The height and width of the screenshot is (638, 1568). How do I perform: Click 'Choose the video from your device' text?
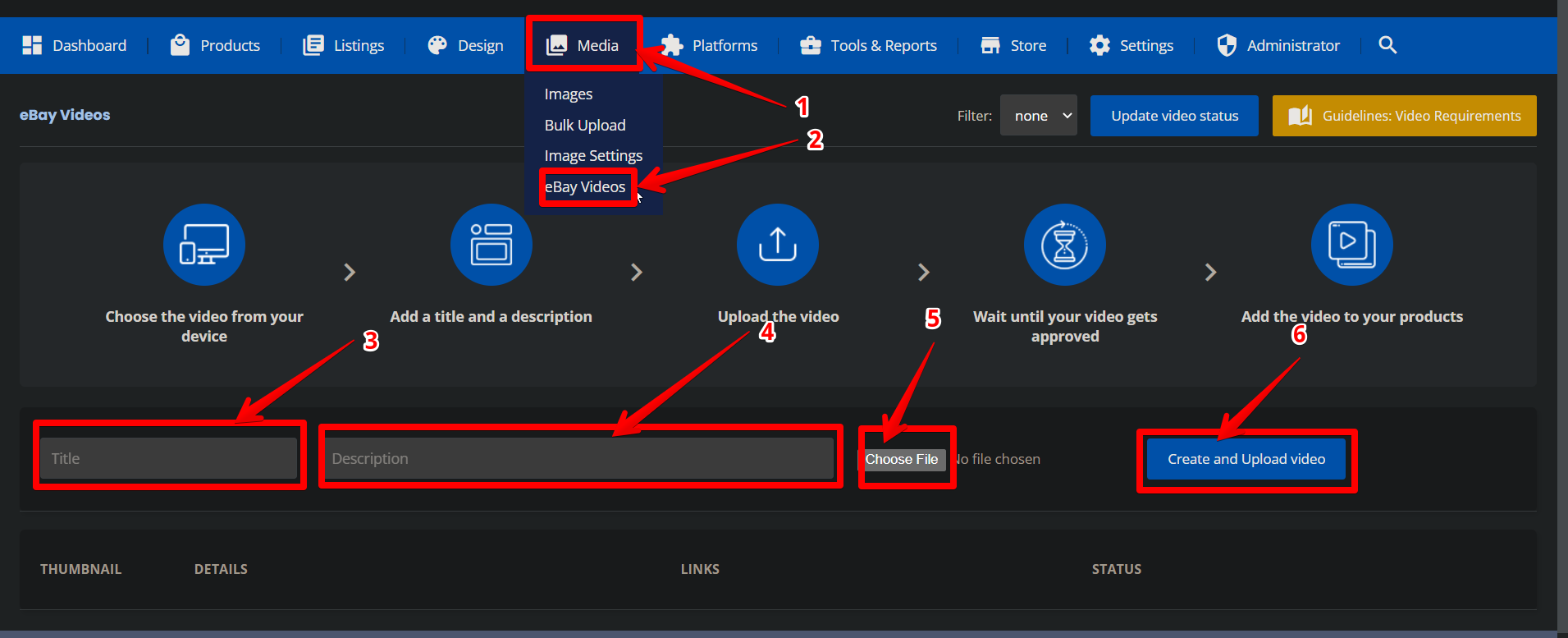204,326
